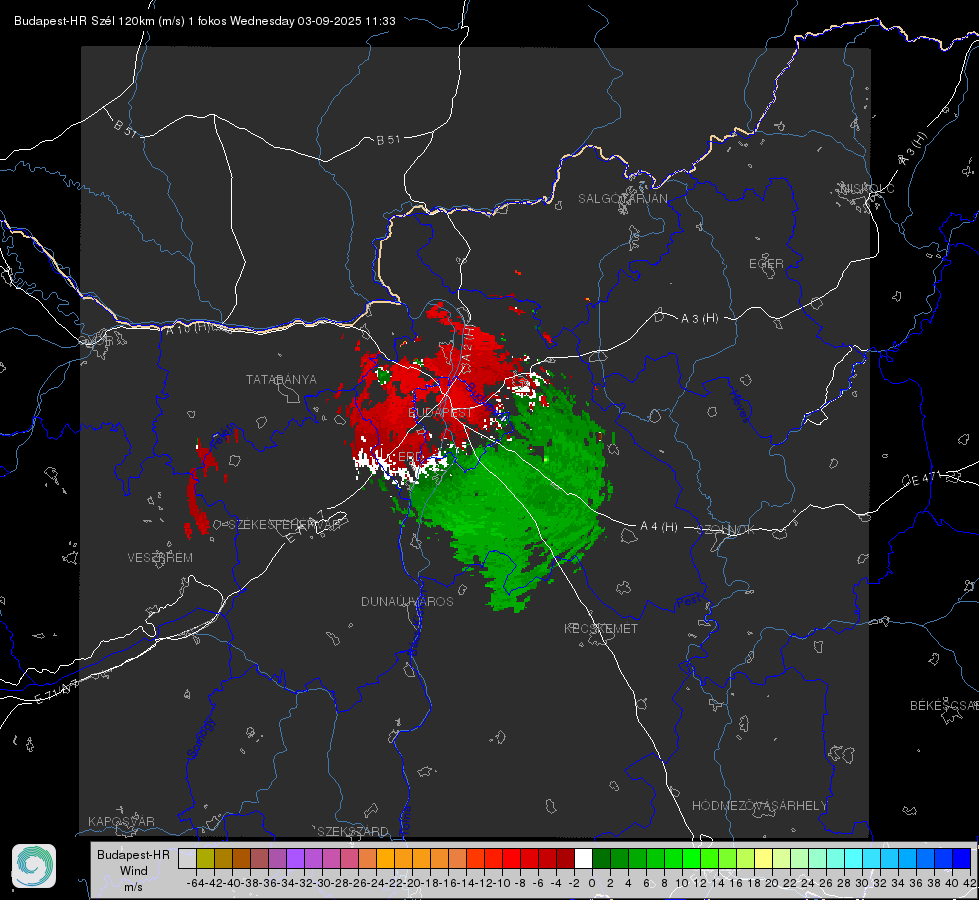
Task: Click the A 10 (H) road label
Action: 190,327
